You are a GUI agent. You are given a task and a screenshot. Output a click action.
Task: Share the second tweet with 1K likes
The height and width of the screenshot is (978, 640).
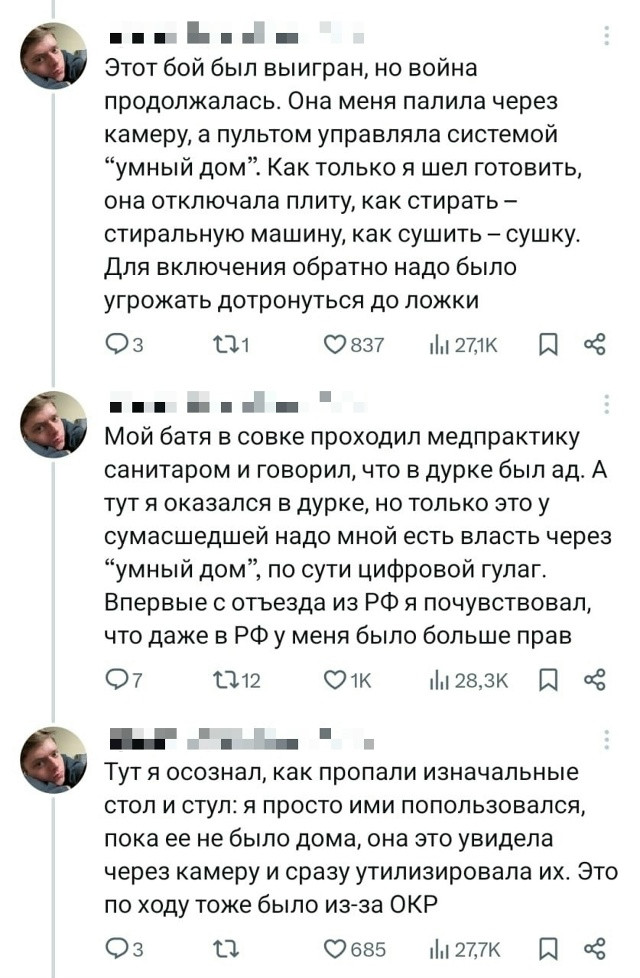[594, 681]
